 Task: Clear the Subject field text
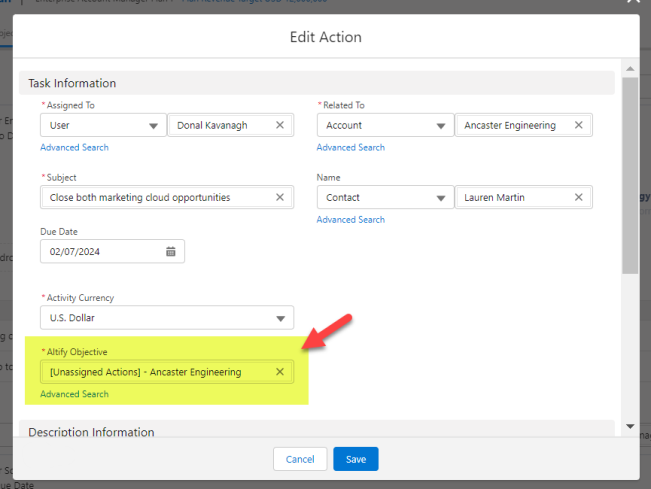pyautogui.click(x=280, y=197)
